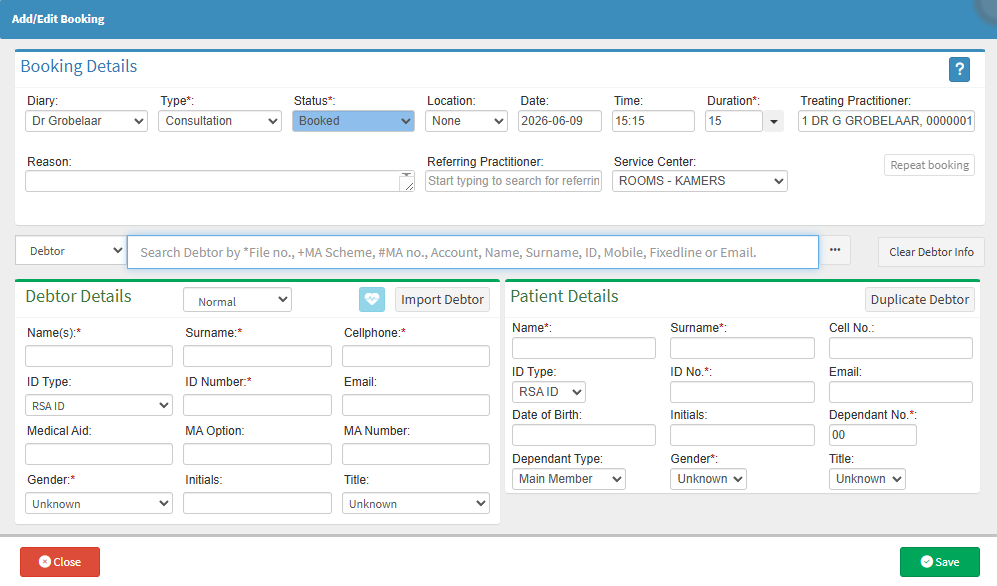Click the Referring Practitioner search field
The height and width of the screenshot is (586, 997).
click(513, 181)
